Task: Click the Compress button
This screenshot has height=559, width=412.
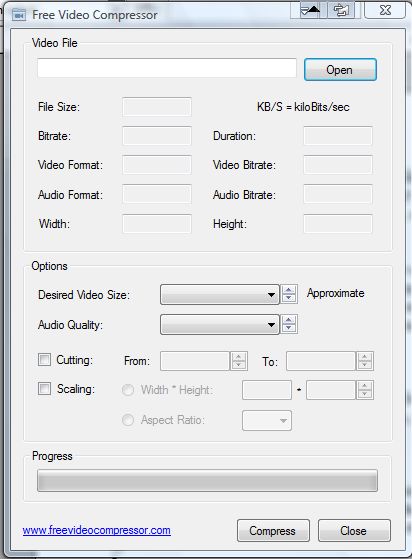Action: [x=273, y=530]
